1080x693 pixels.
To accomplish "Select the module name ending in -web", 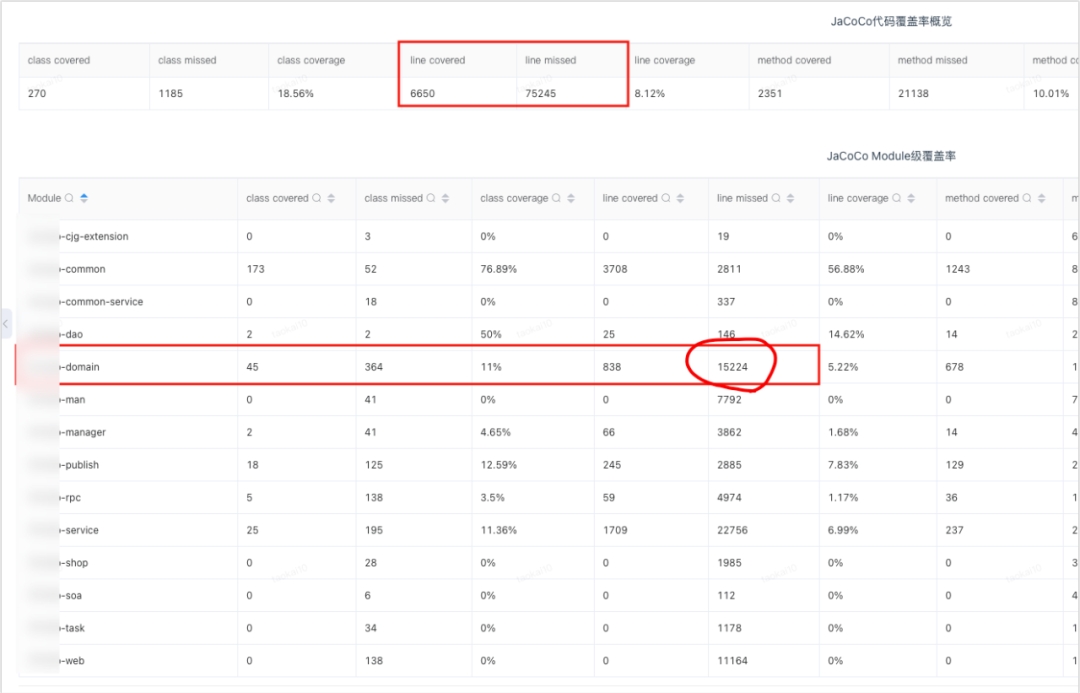I will (72, 661).
